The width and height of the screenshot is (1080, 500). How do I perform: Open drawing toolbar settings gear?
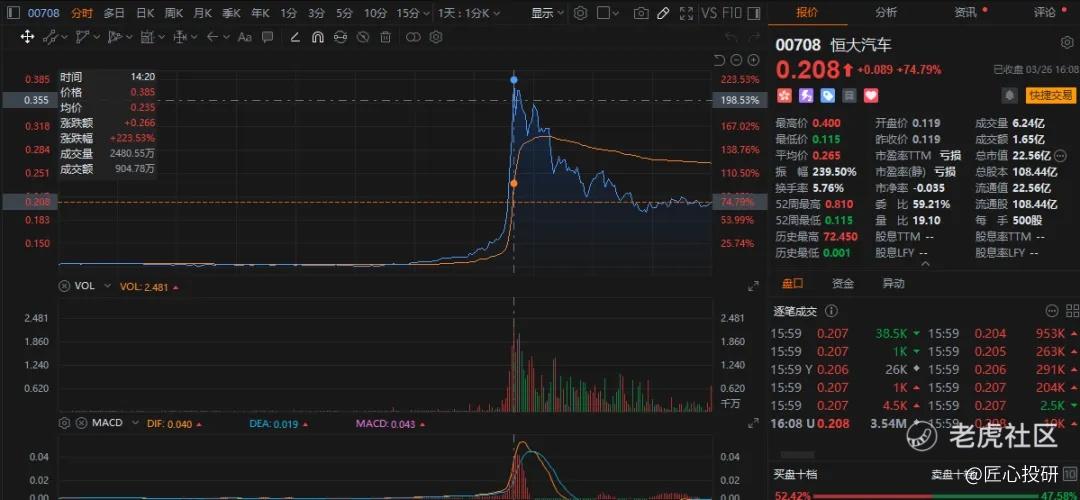(x=435, y=37)
